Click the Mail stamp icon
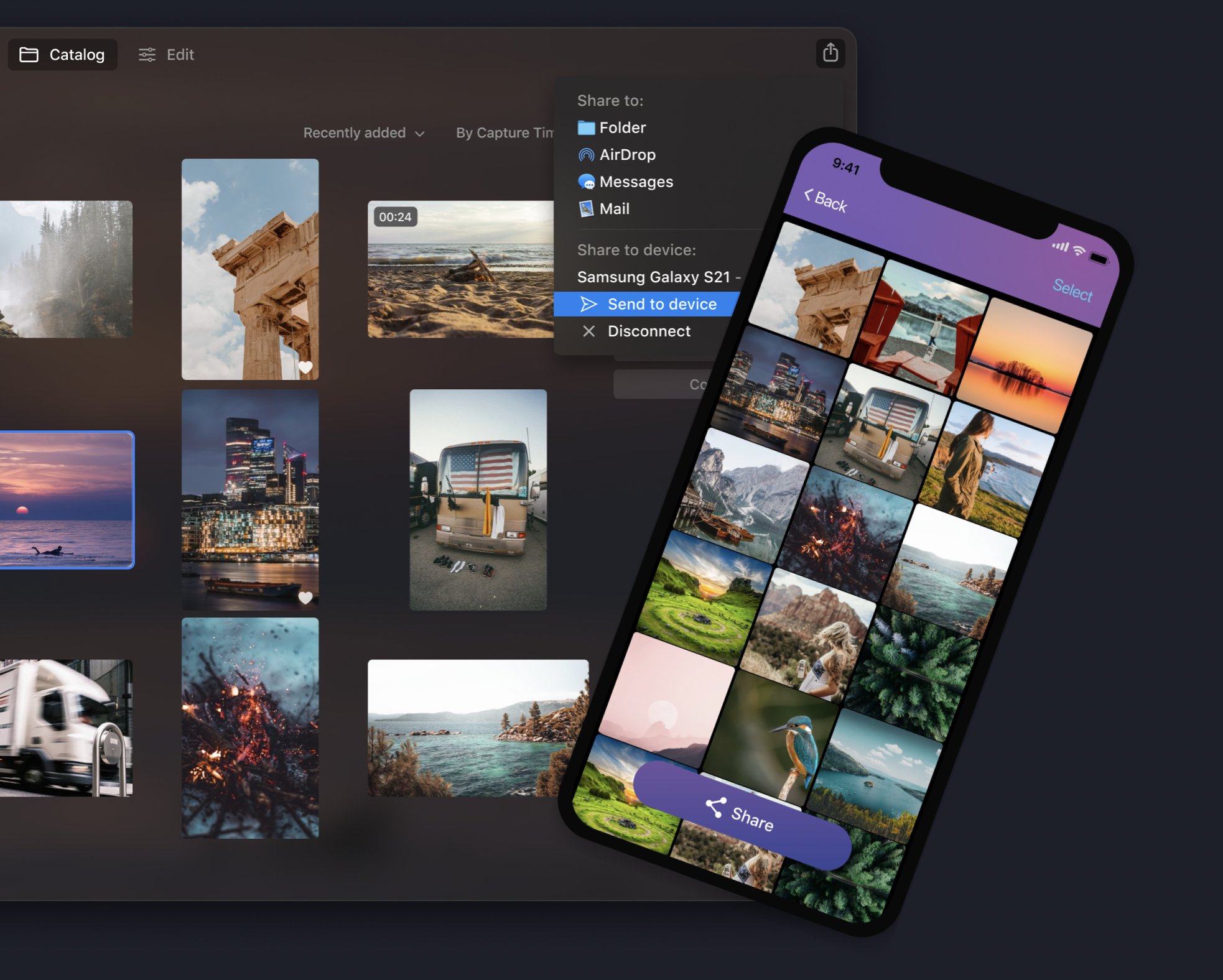 pyautogui.click(x=586, y=209)
